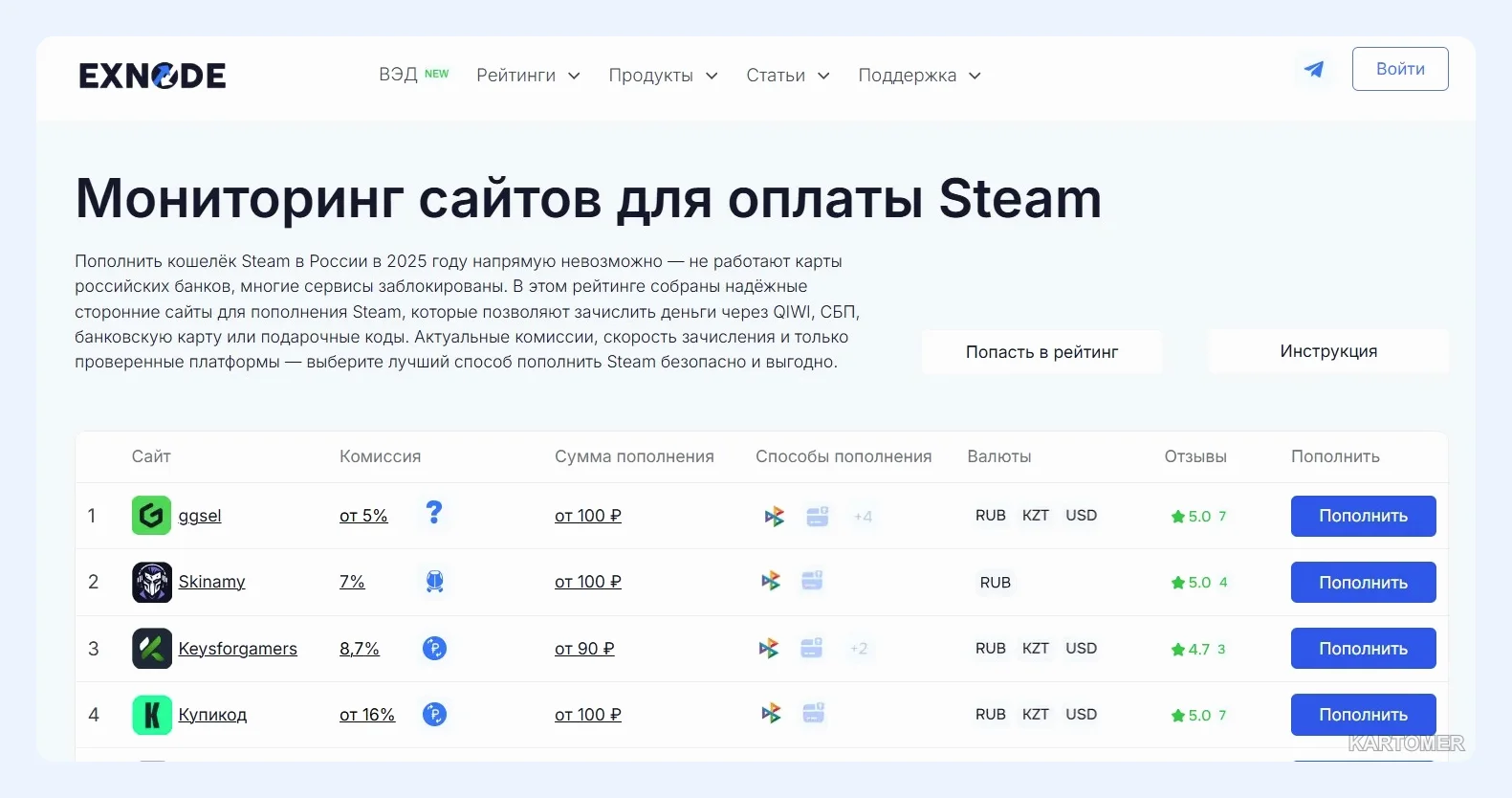The width and height of the screenshot is (1512, 798).
Task: Click Пополнить button for ggsel
Action: coord(1364,516)
